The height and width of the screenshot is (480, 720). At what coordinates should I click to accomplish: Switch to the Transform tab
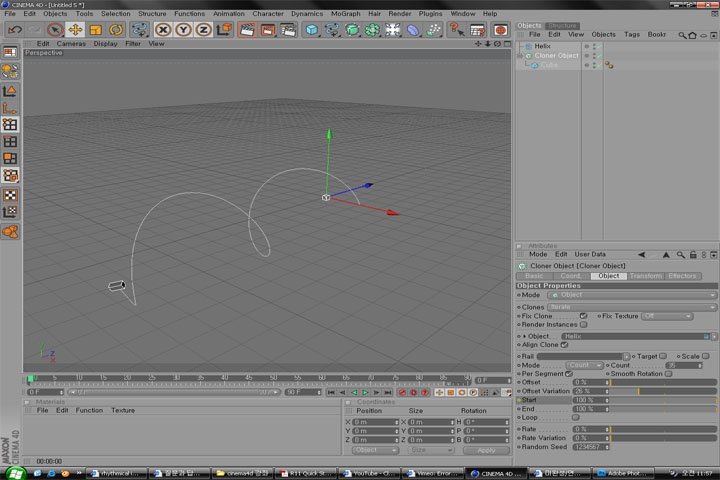coord(646,276)
